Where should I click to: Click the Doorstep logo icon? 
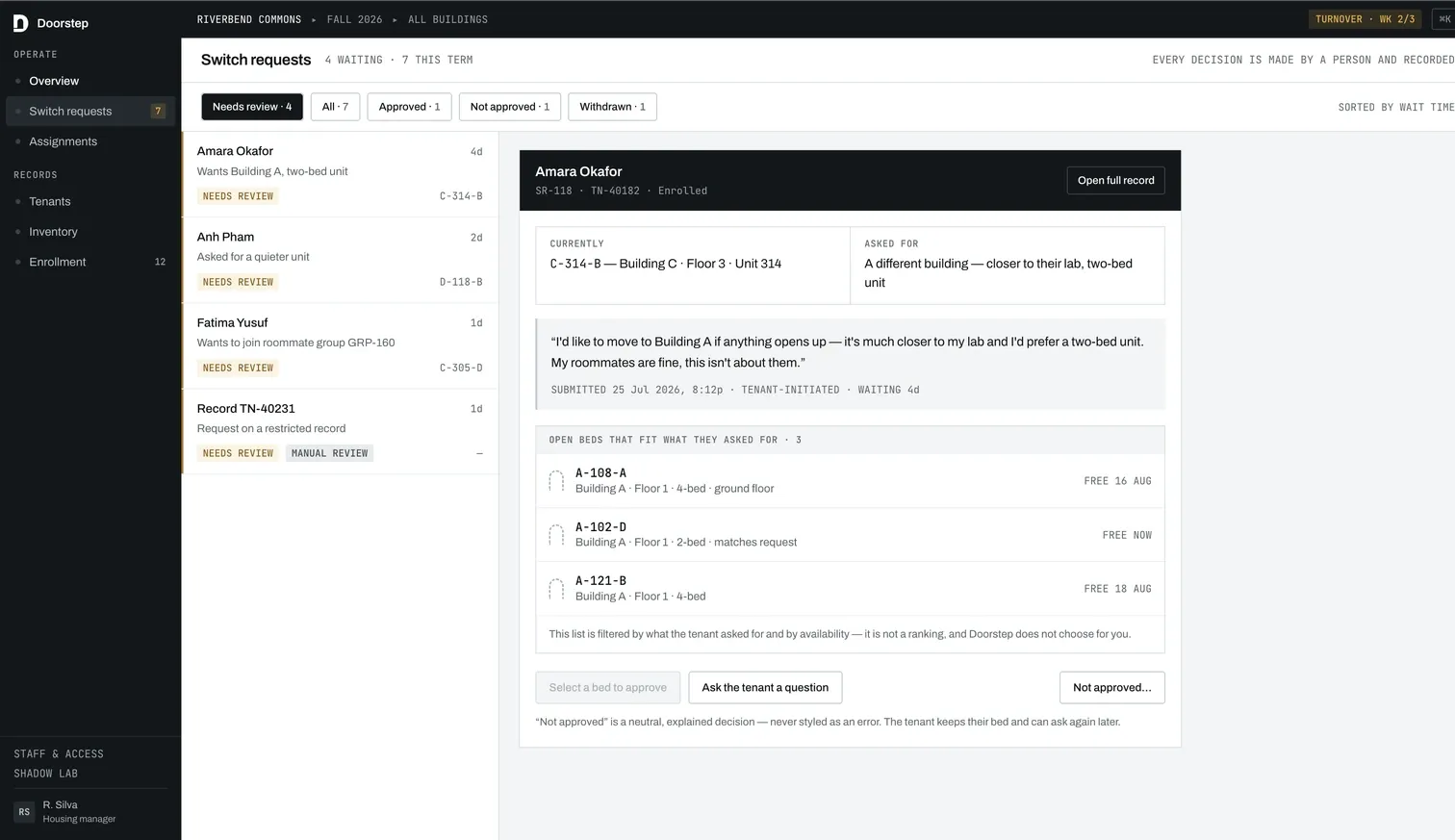point(20,23)
